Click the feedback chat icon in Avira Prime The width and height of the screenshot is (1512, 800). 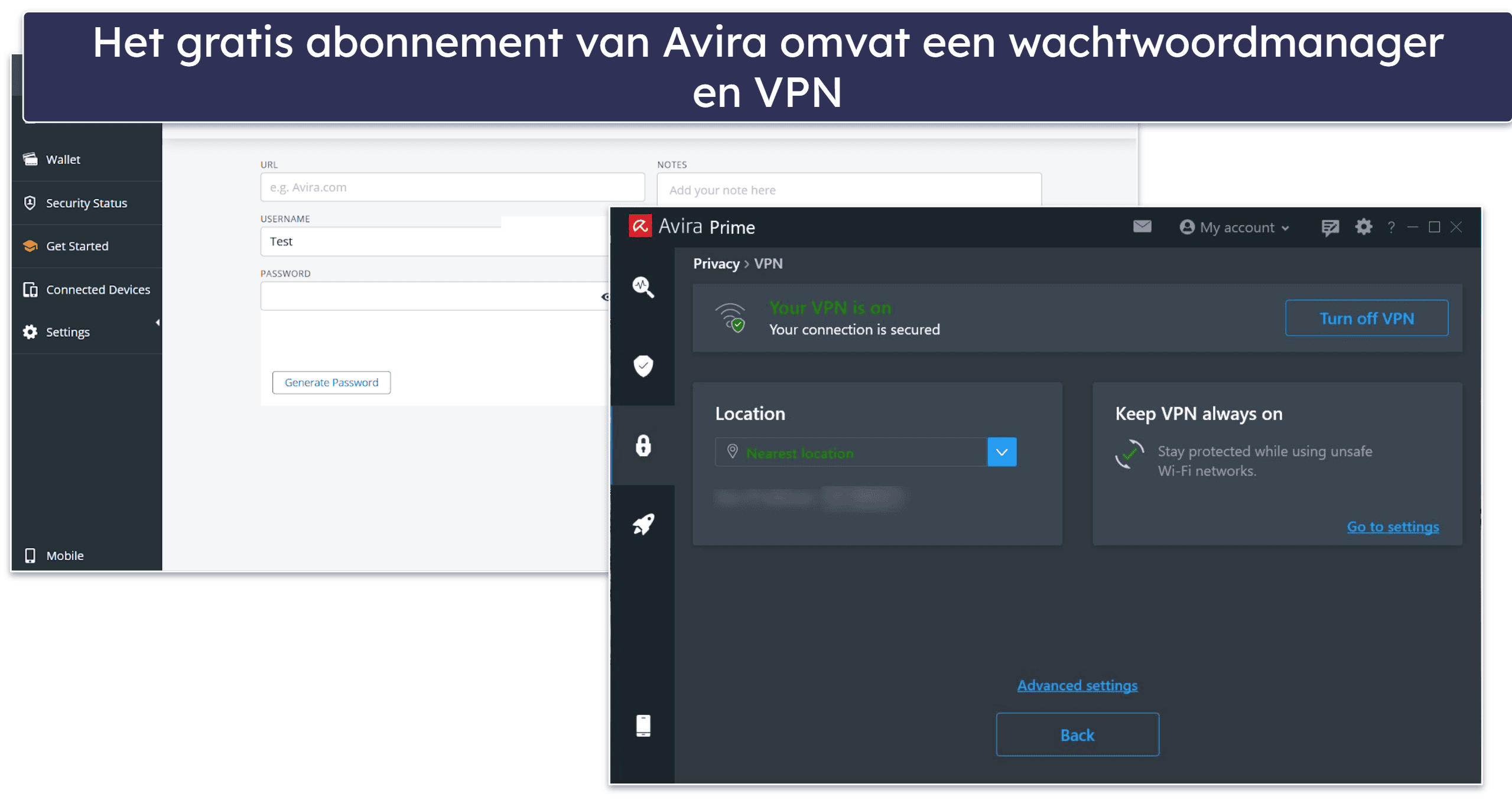[x=1330, y=227]
